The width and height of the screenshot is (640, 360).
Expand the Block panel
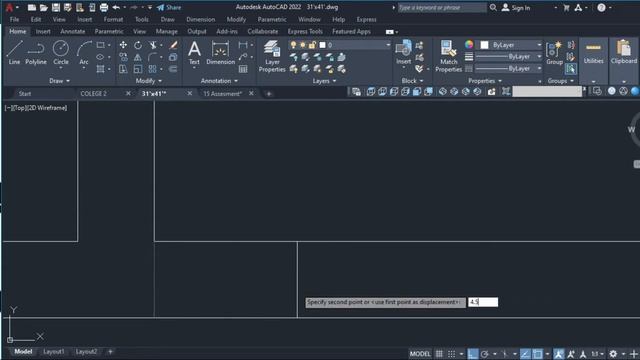[x=412, y=81]
